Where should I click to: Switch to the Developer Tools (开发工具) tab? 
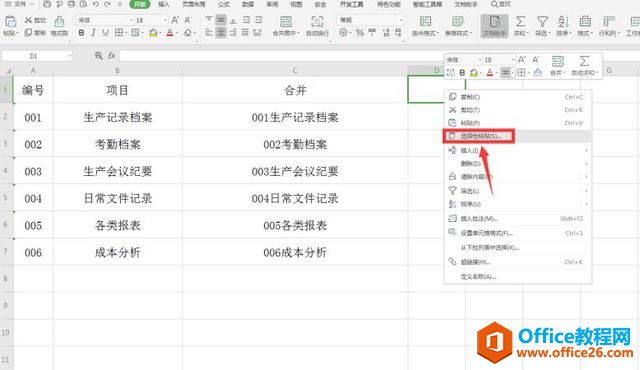click(351, 4)
